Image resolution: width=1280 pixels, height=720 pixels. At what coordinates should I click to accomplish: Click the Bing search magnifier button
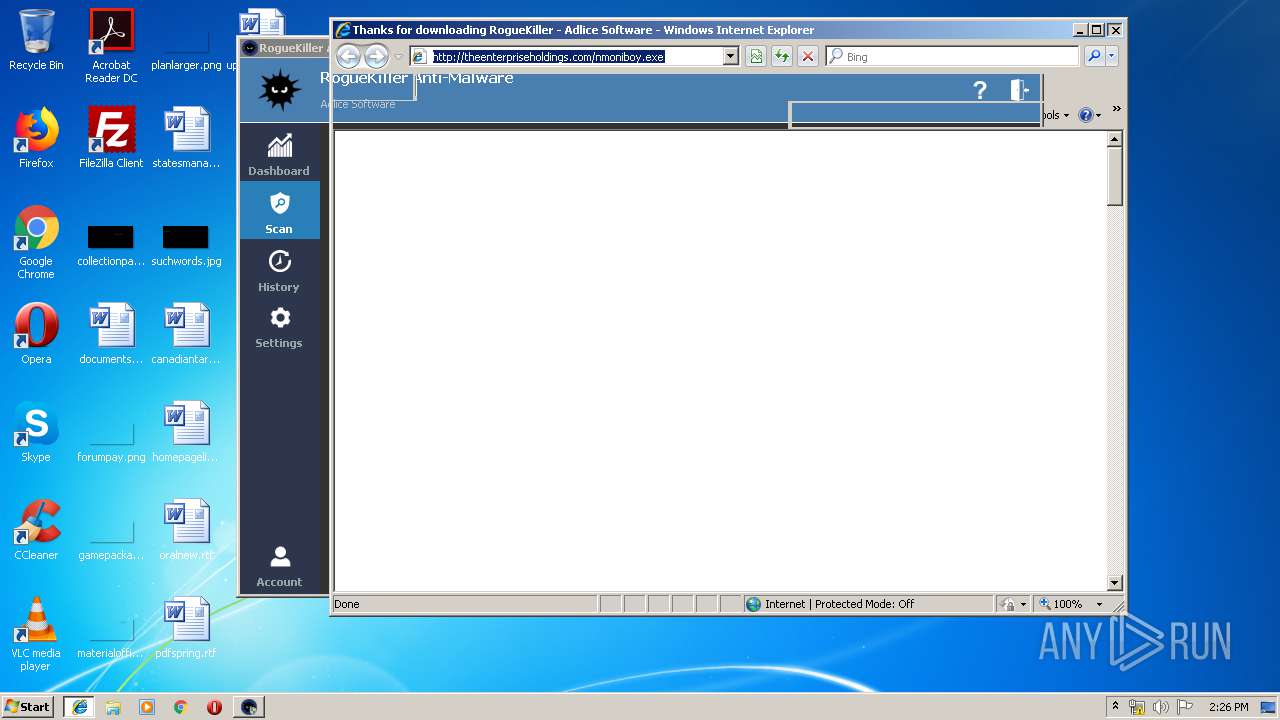[x=1094, y=57]
